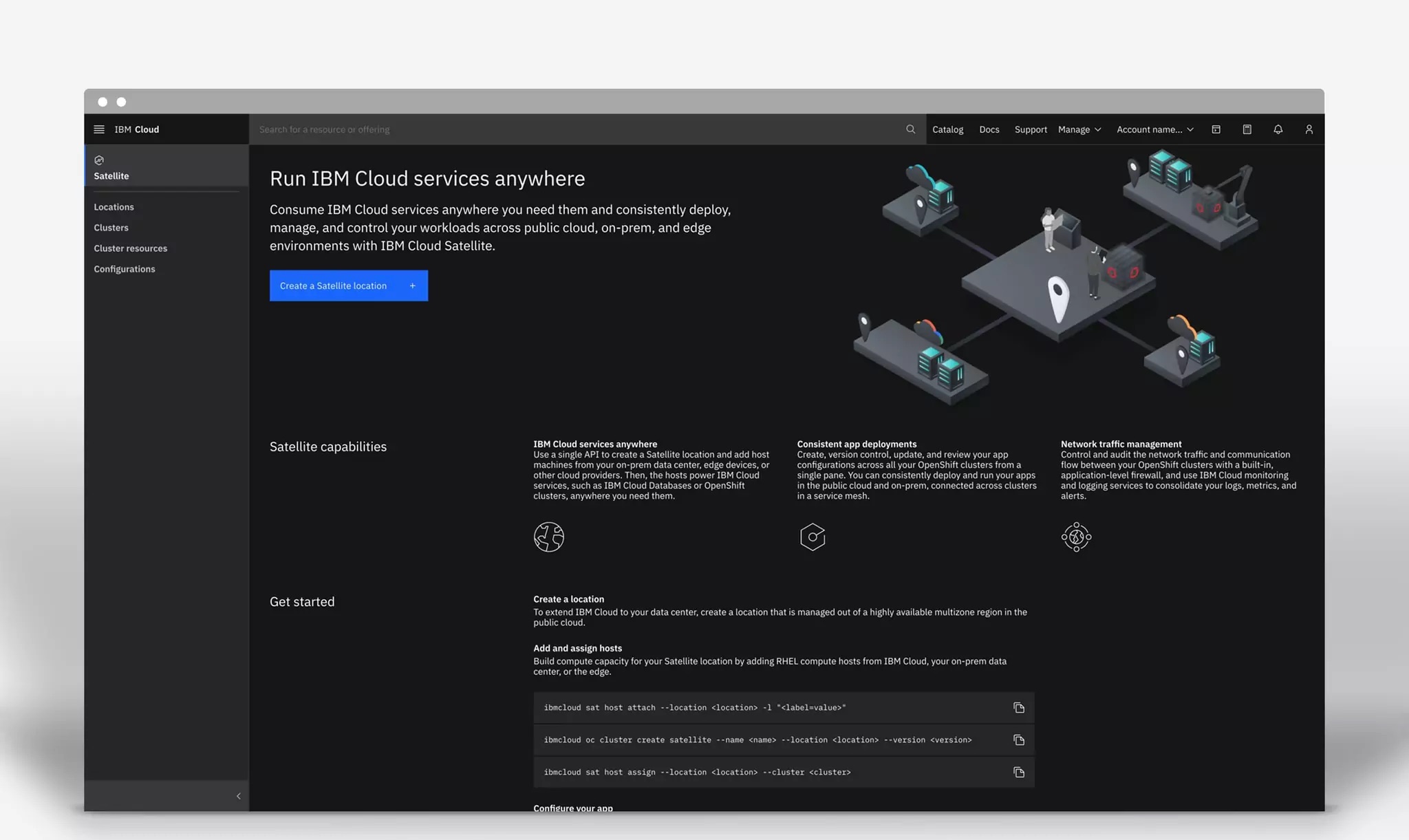
Task: Click Create a Satellite location button
Action: [x=349, y=286]
